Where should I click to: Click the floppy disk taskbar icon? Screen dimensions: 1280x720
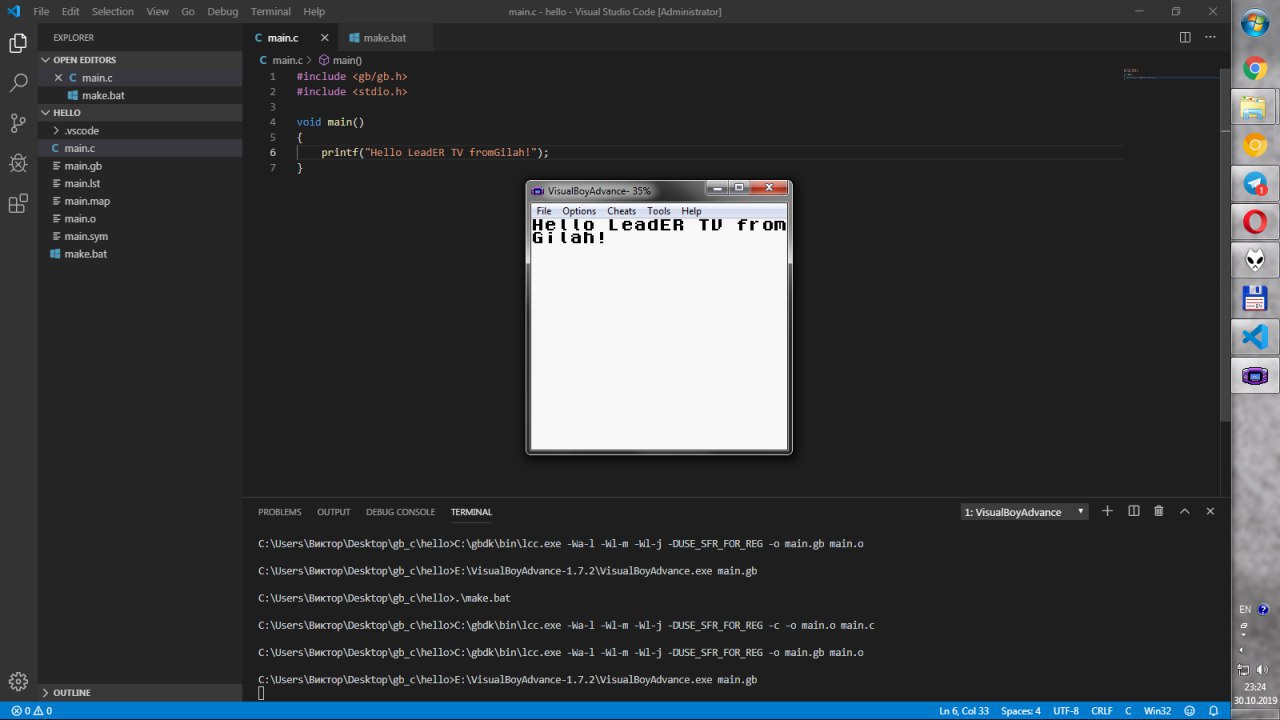click(x=1255, y=298)
